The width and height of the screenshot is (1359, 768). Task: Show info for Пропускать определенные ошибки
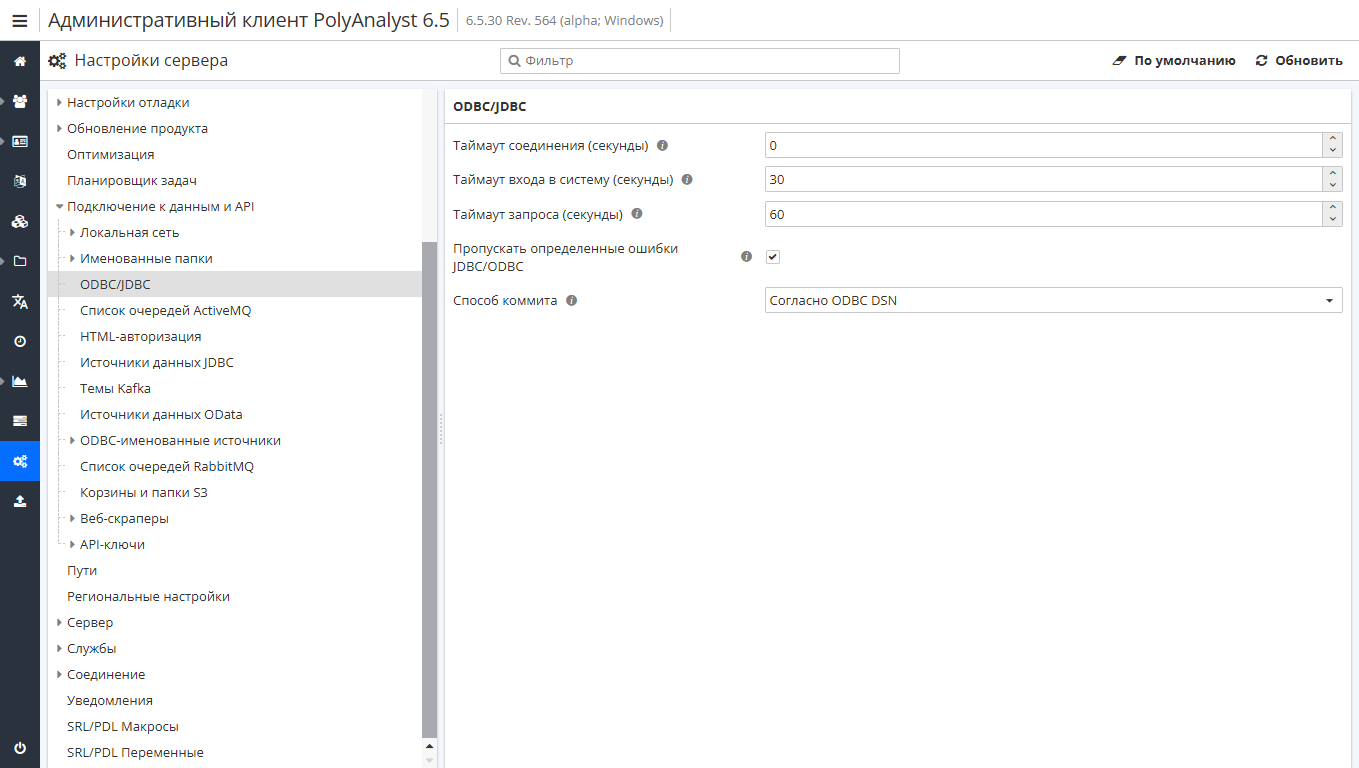tap(746, 257)
